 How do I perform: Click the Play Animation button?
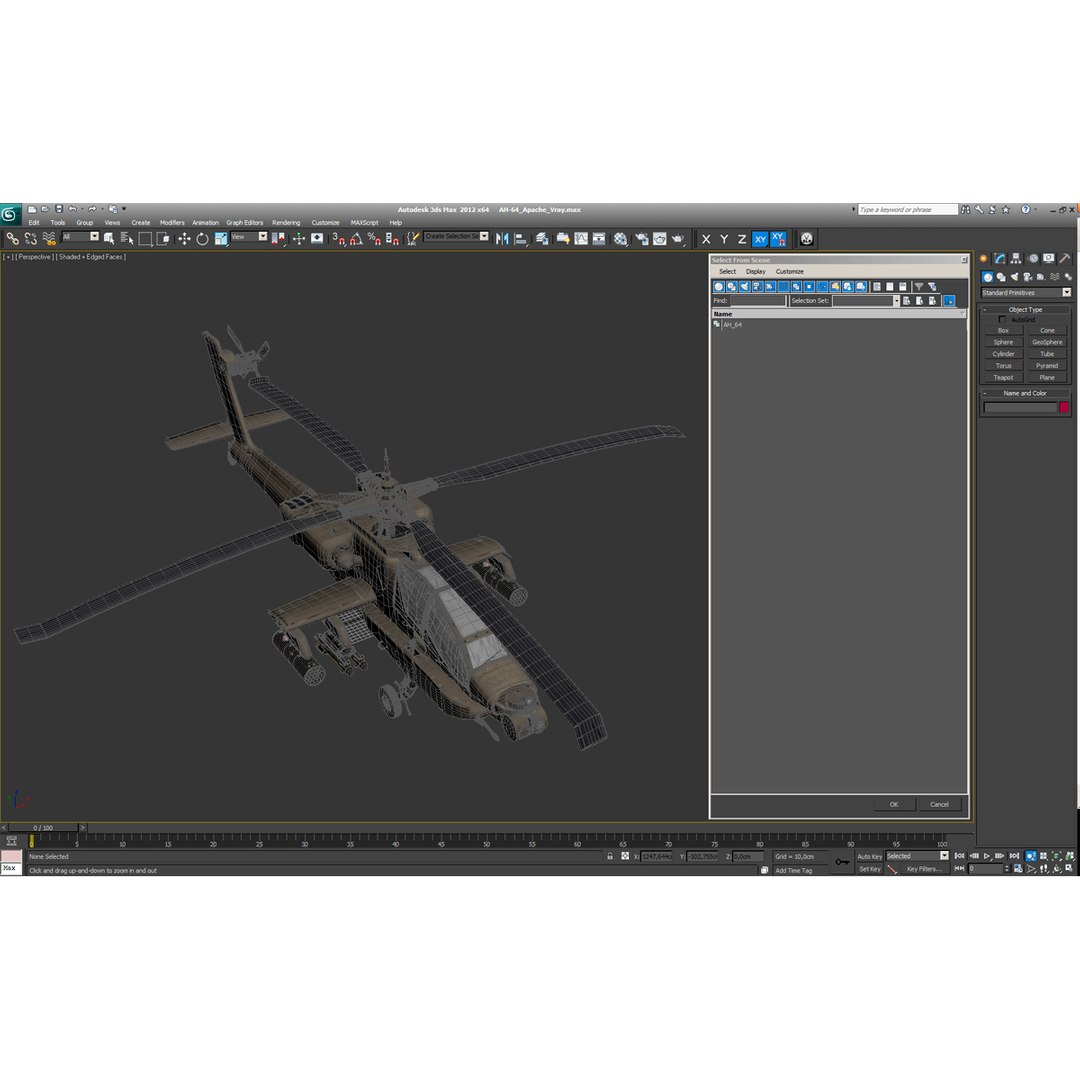pos(987,856)
